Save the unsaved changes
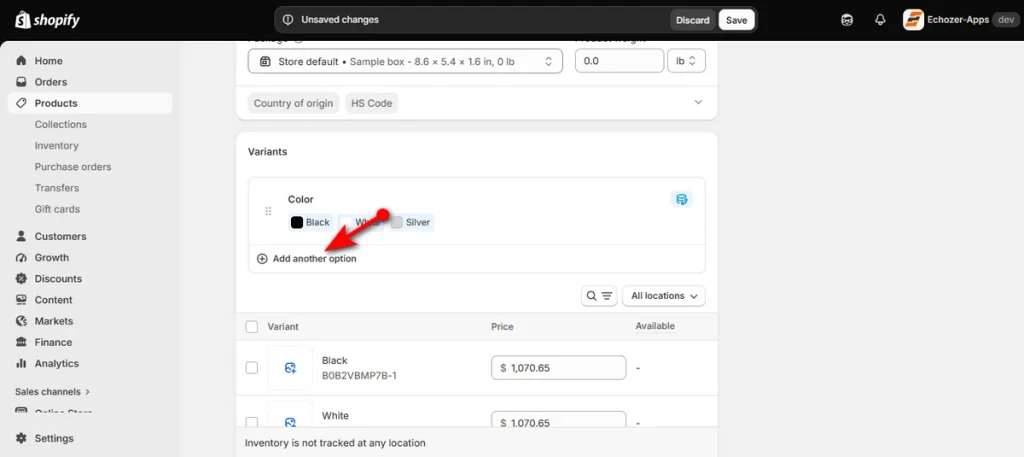Image resolution: width=1024 pixels, height=457 pixels. [736, 20]
